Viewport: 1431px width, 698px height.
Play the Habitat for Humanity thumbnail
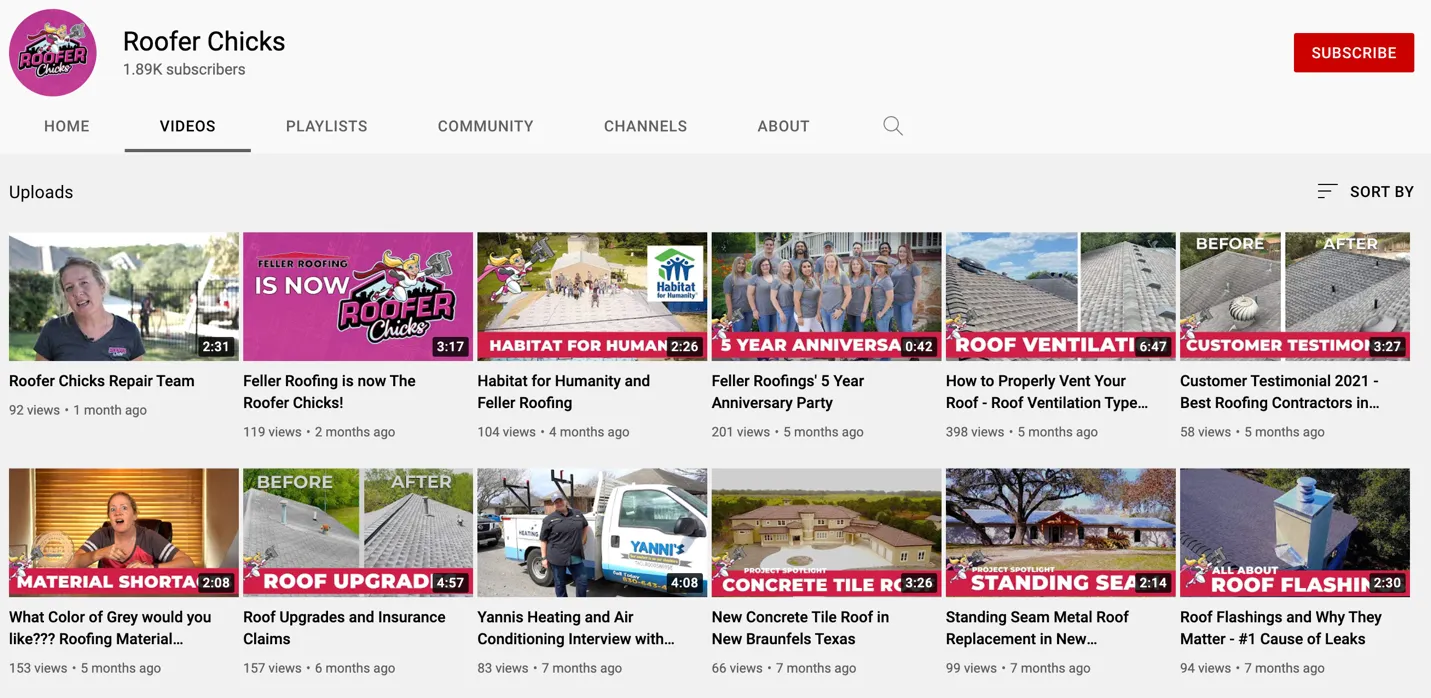coord(592,297)
